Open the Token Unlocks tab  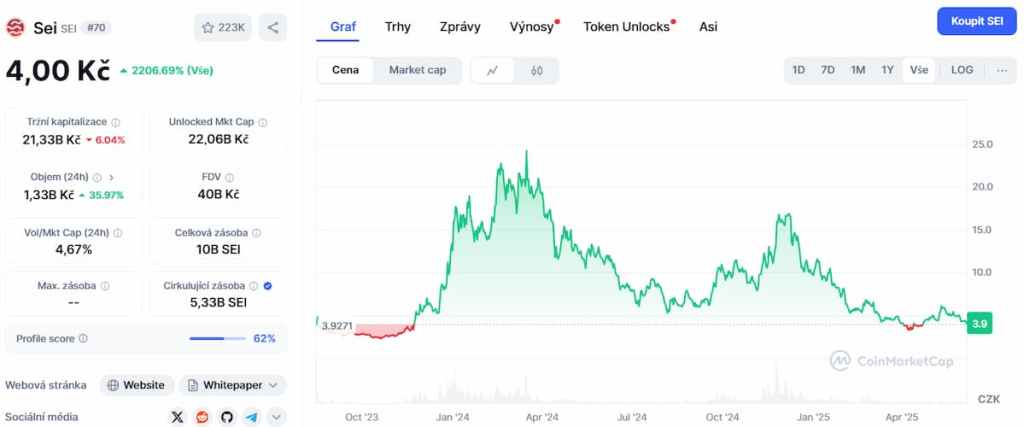pyautogui.click(x=626, y=27)
